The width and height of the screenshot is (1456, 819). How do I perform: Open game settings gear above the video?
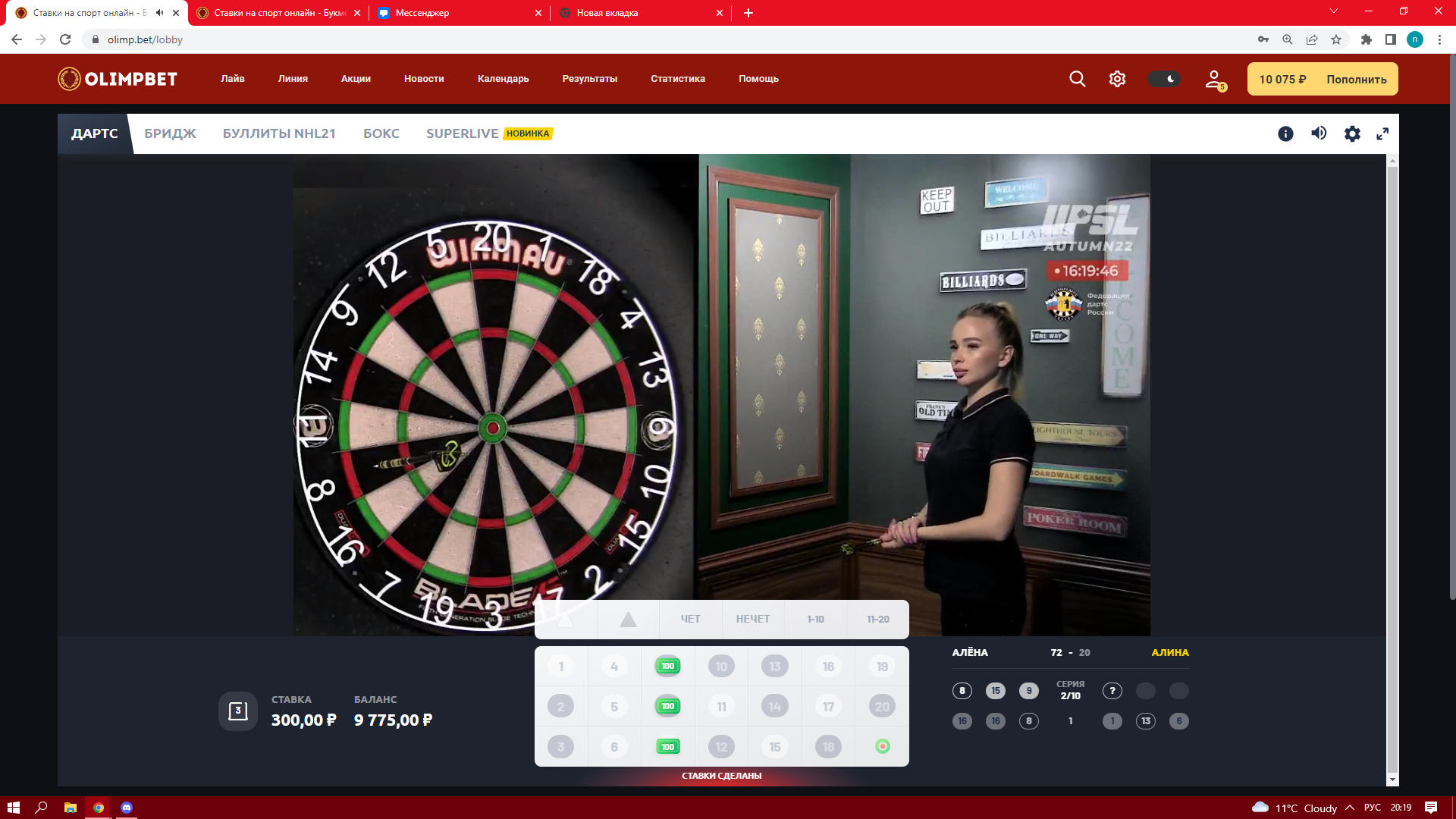click(1352, 133)
